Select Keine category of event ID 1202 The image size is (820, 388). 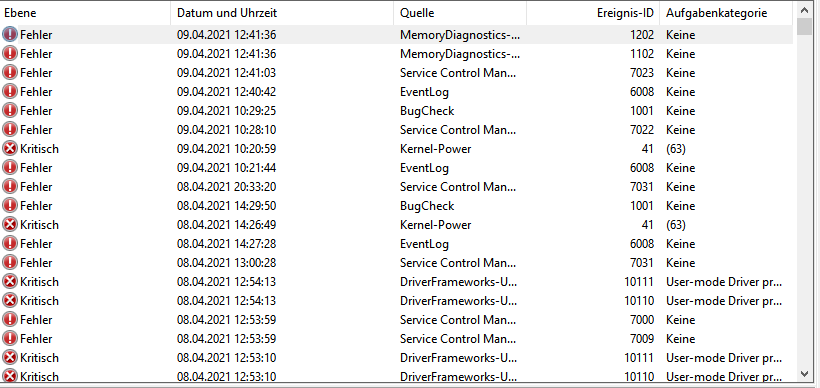click(x=680, y=35)
